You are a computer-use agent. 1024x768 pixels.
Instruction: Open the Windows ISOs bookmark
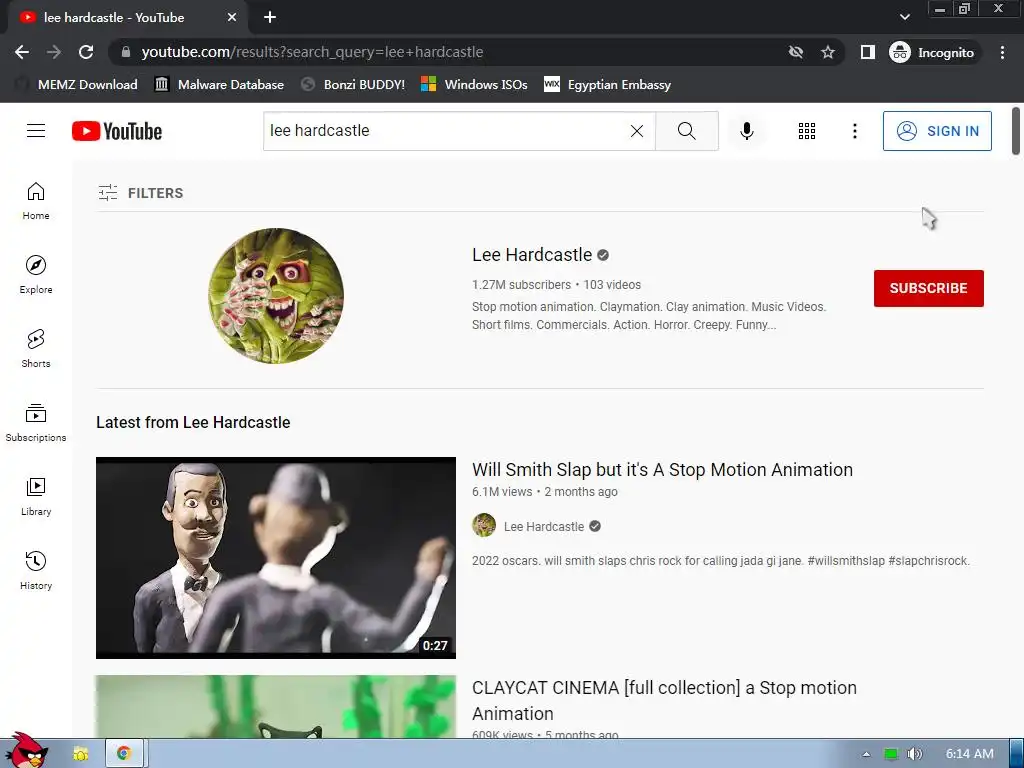(x=474, y=84)
